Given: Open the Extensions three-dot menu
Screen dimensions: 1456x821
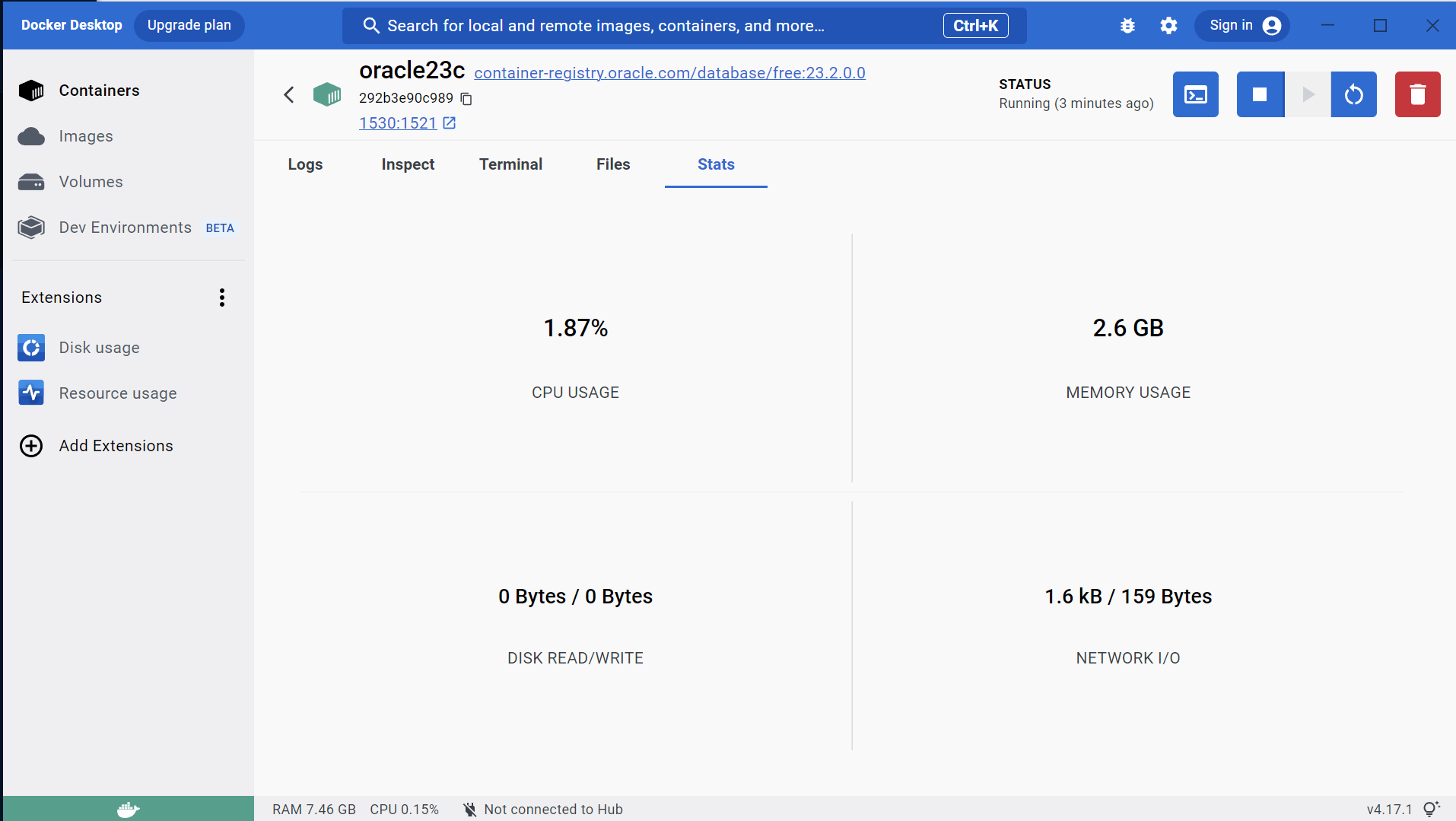Looking at the screenshot, I should (222, 298).
